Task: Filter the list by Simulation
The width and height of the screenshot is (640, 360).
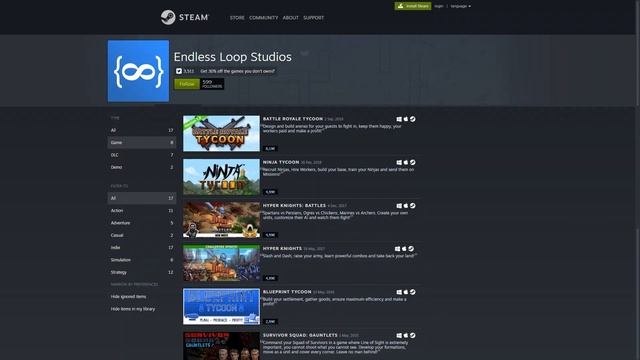Action: [x=142, y=260]
